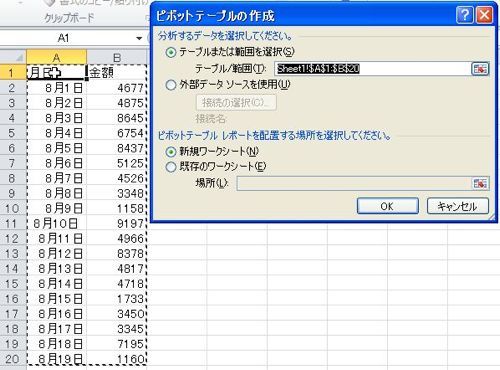Viewport: 500px width, 370px height.
Task: Click amount cell 3450
Action: click(117, 314)
